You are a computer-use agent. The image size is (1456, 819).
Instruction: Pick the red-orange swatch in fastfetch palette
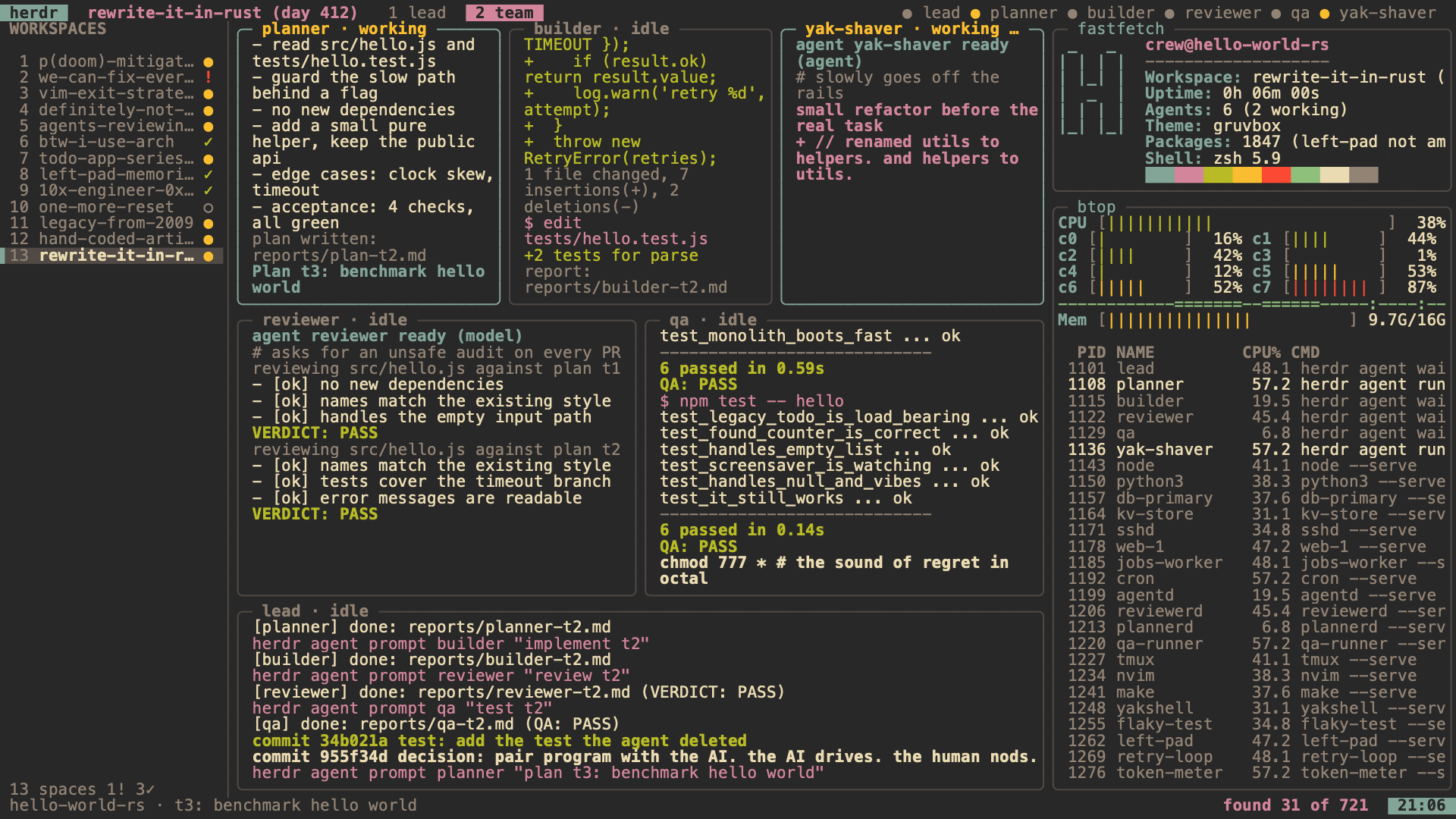(1276, 175)
